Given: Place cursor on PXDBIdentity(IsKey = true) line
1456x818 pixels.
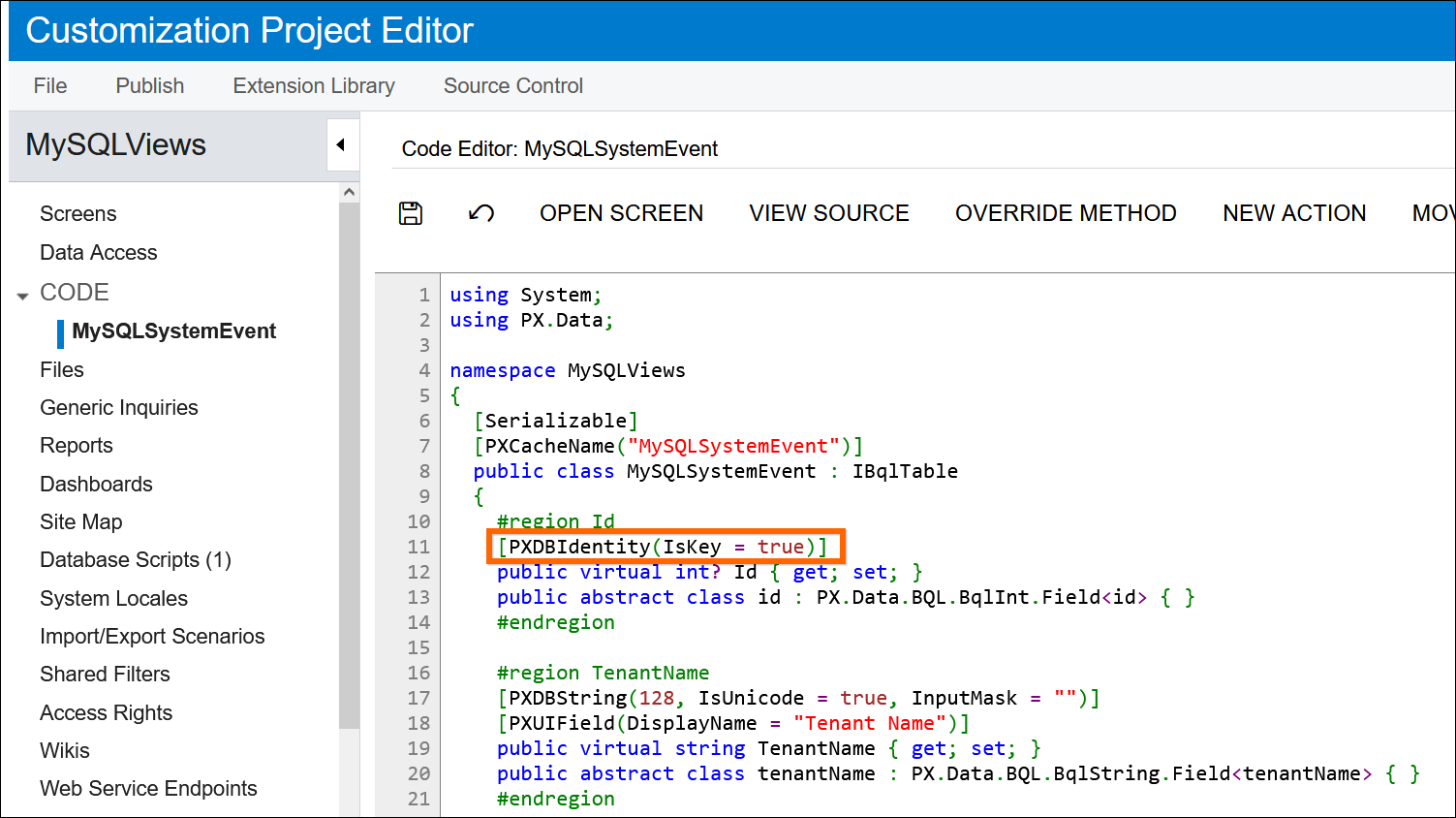Looking at the screenshot, I should coord(663,547).
